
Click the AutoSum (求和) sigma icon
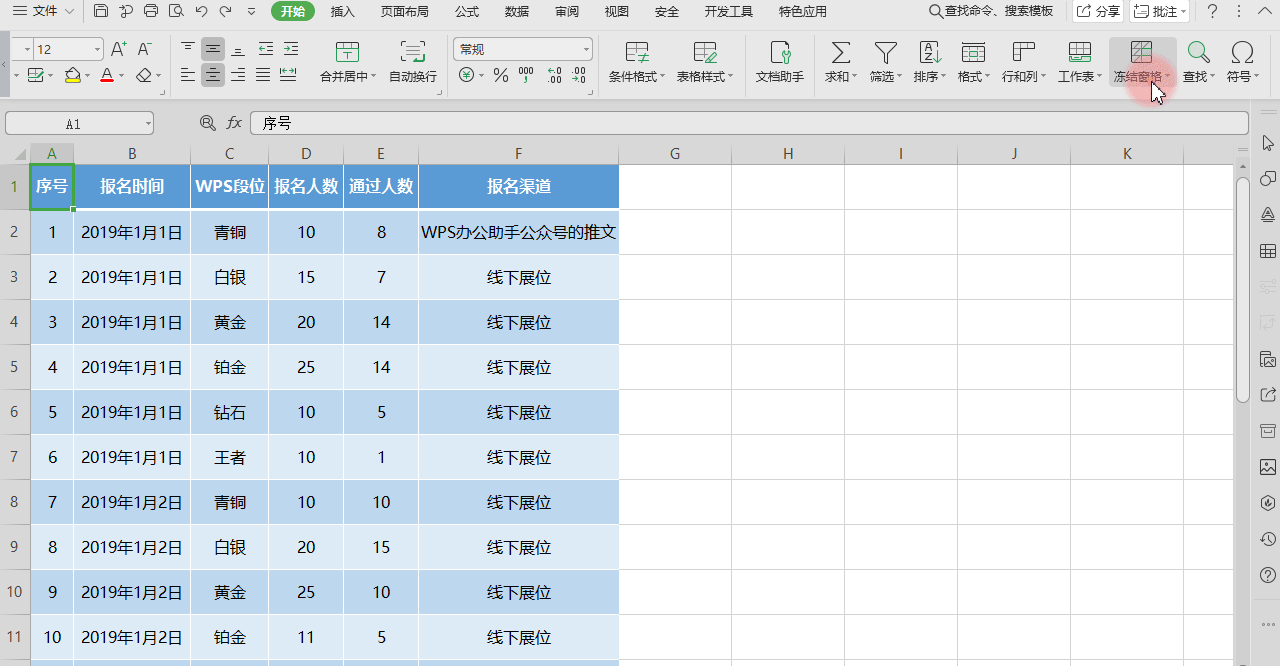pos(841,53)
